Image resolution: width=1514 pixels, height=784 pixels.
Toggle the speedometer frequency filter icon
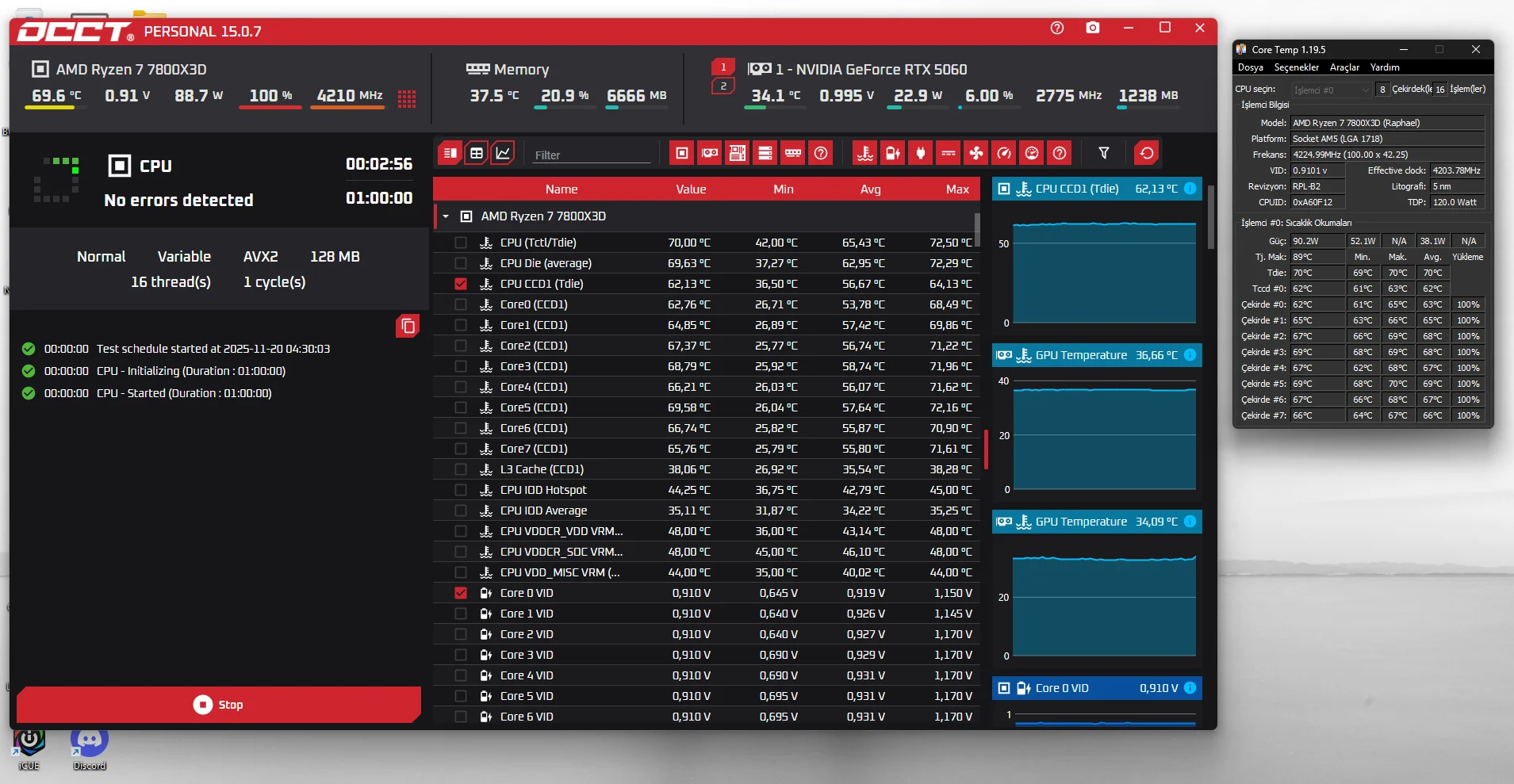[x=1004, y=153]
